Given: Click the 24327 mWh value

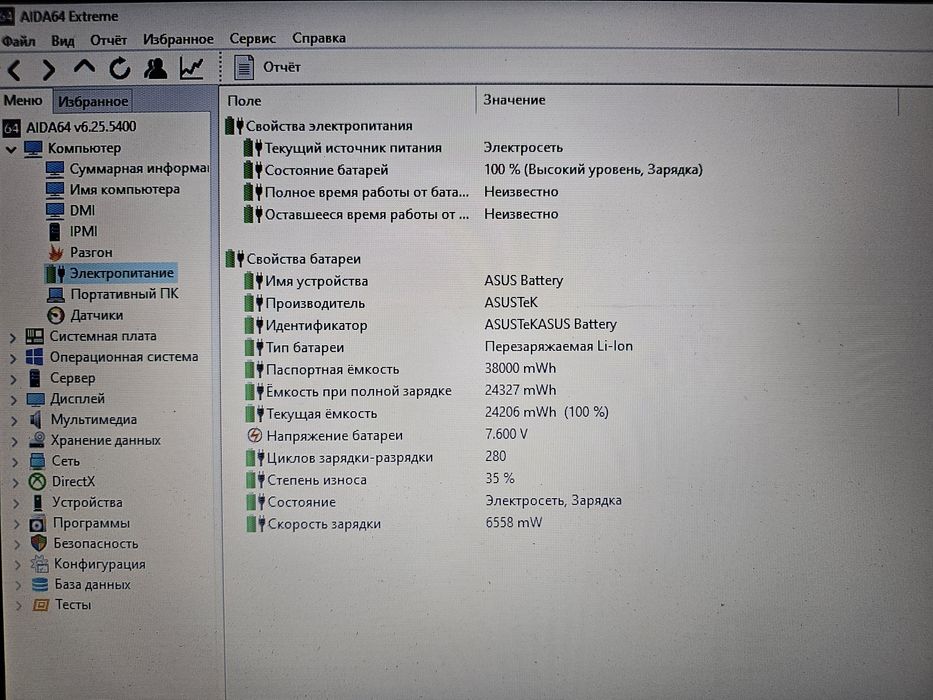Looking at the screenshot, I should tap(520, 390).
